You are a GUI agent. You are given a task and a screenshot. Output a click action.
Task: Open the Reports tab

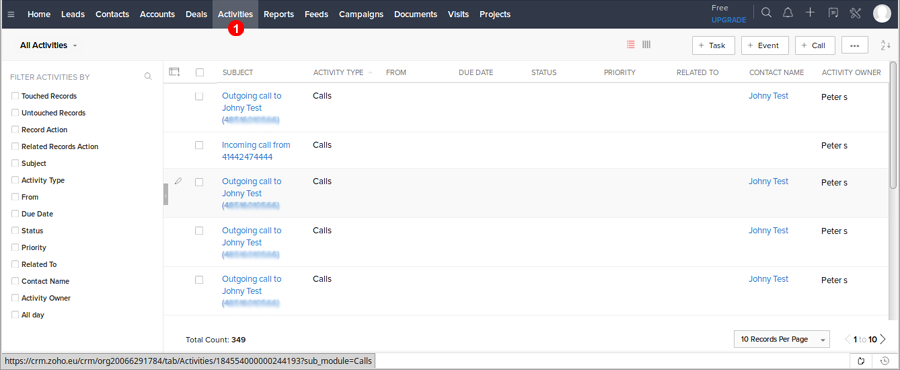[279, 14]
